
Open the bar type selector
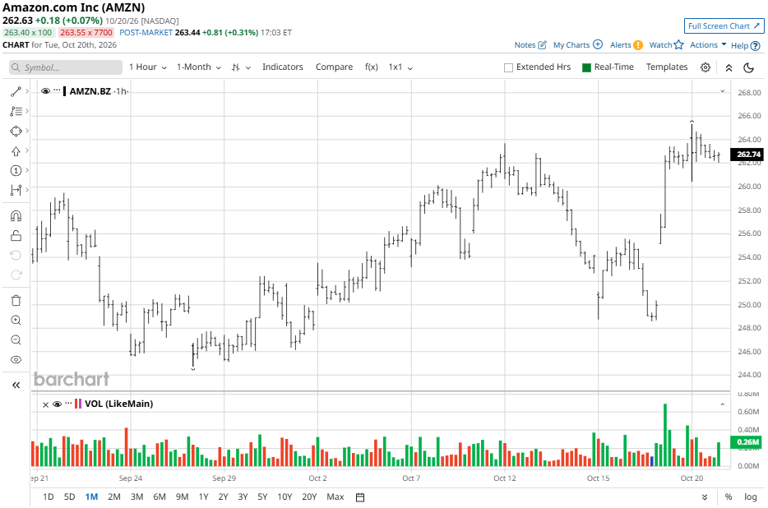point(241,67)
